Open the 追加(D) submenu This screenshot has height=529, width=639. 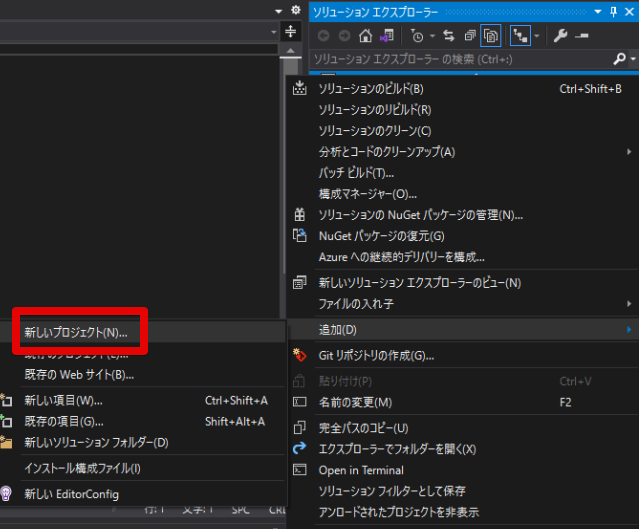462,330
